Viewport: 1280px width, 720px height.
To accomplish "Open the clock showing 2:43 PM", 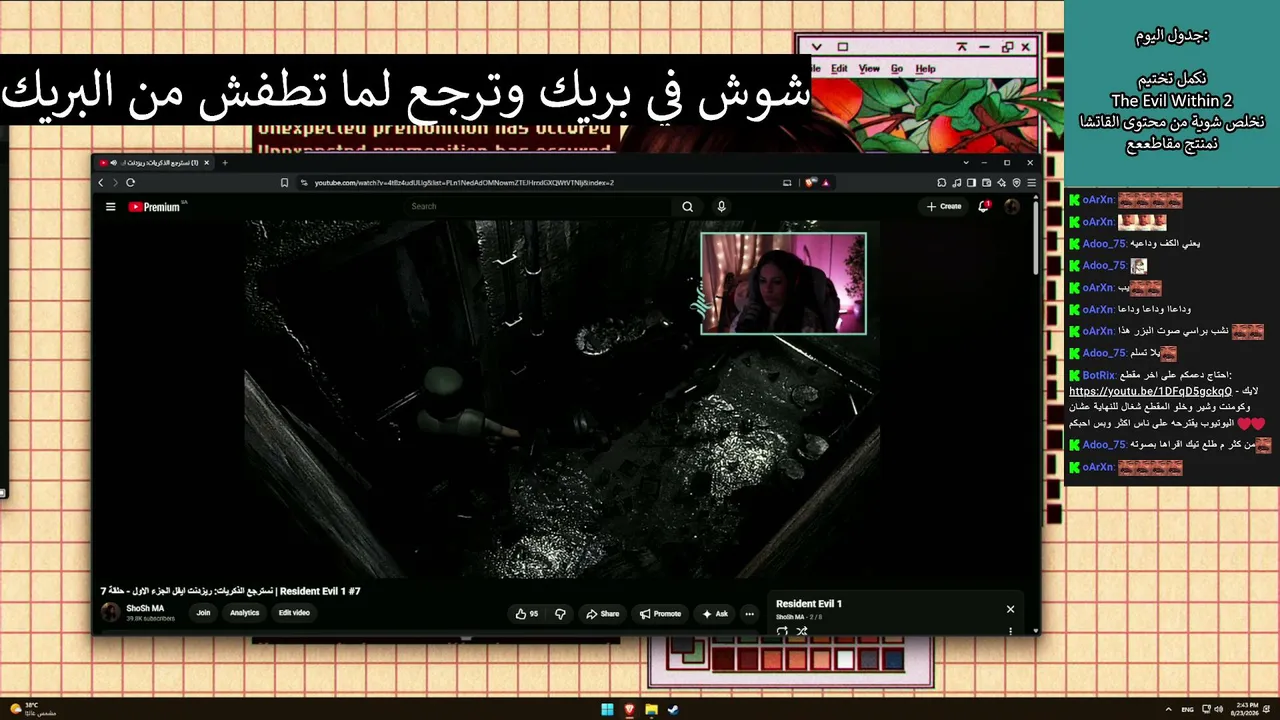I will [1245, 710].
